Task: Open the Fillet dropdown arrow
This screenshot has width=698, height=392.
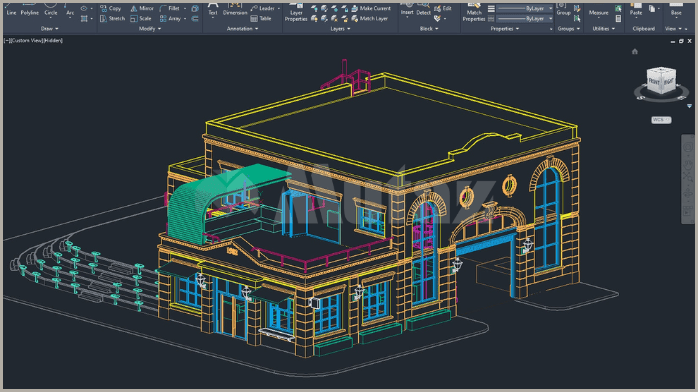Action: (x=185, y=8)
